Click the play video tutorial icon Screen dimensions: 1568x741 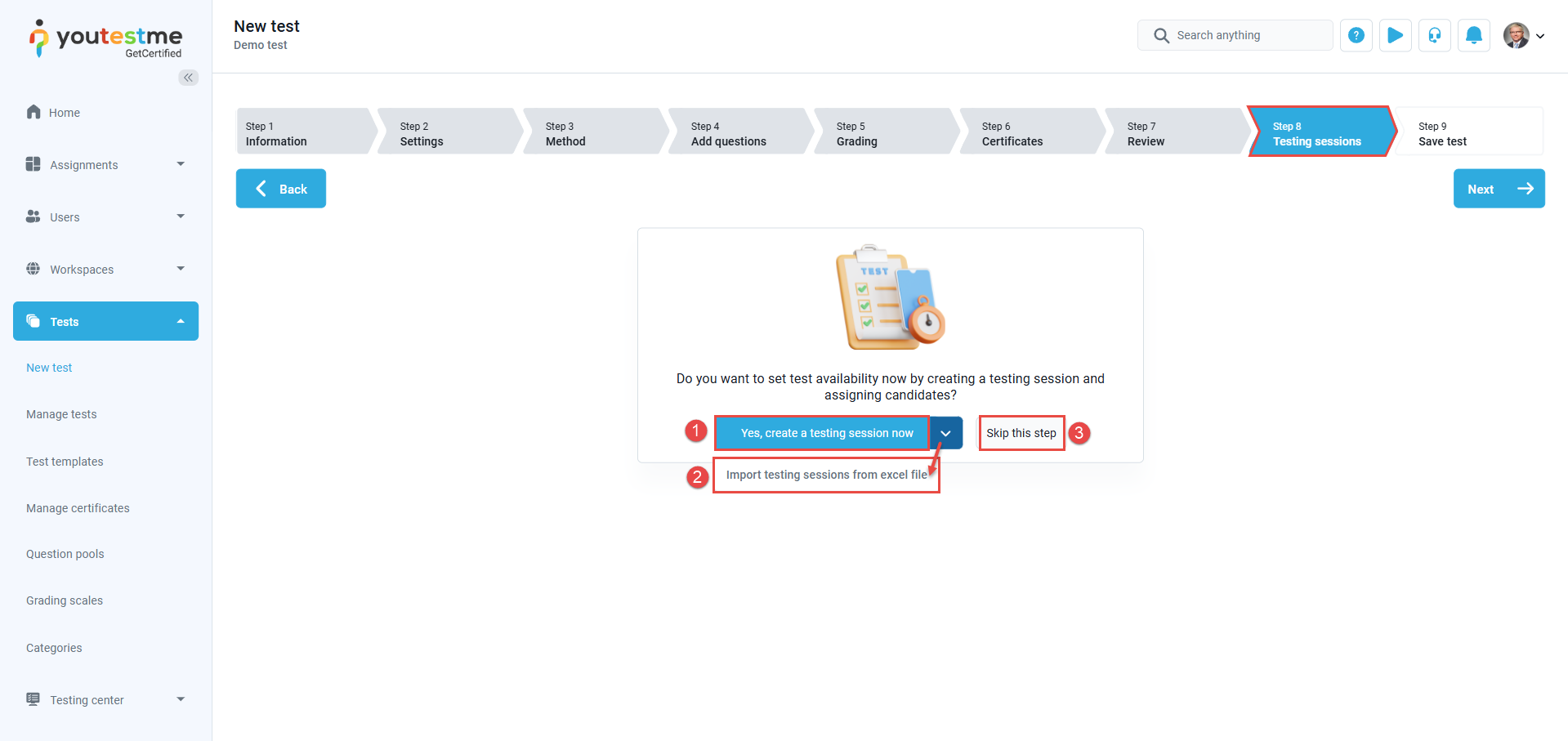click(x=1396, y=35)
